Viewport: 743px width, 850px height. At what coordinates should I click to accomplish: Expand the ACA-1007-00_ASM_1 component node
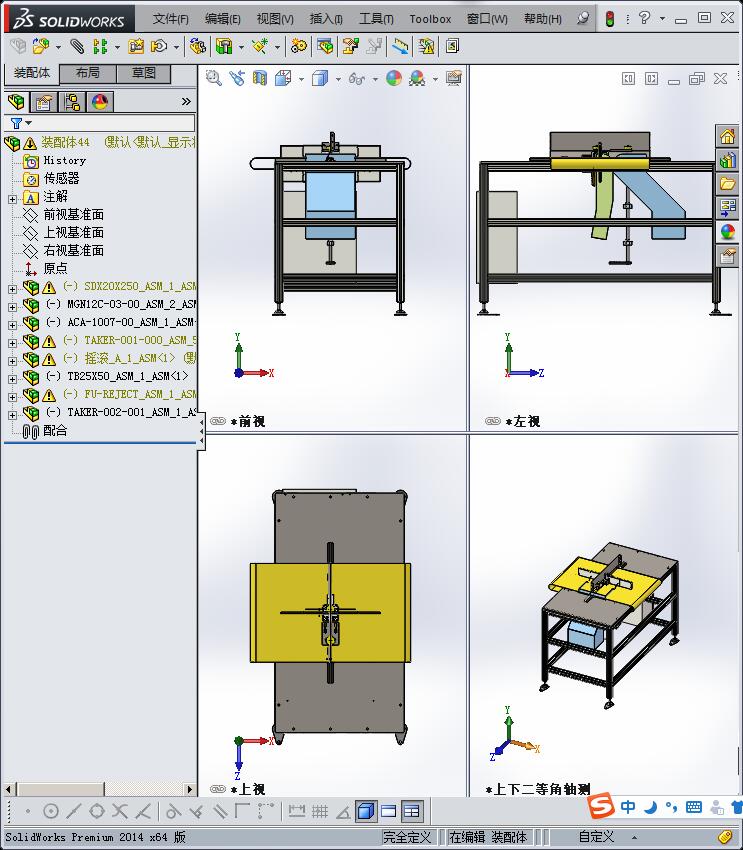[x=12, y=325]
